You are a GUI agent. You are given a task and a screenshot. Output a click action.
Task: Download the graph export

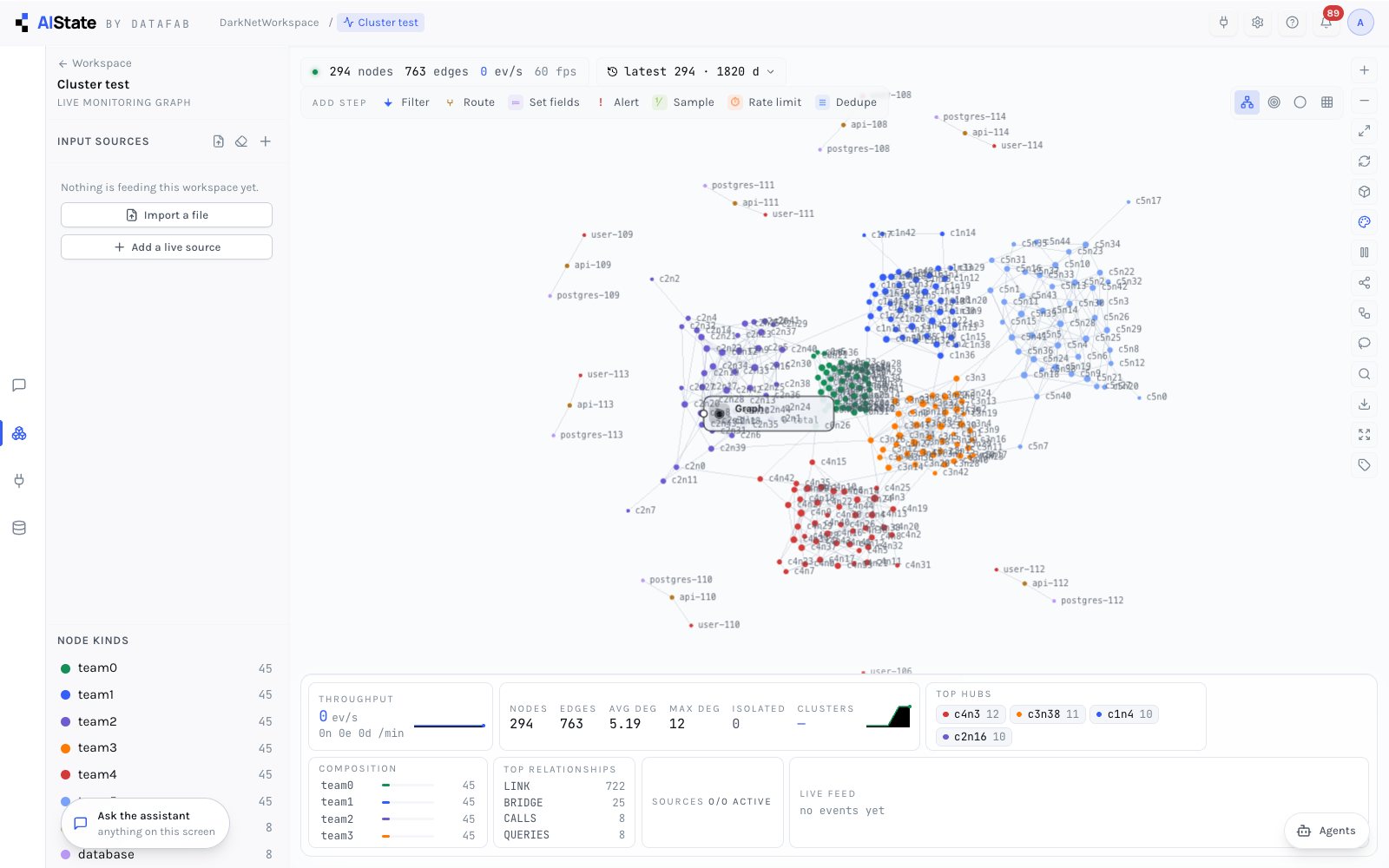coord(1364,404)
